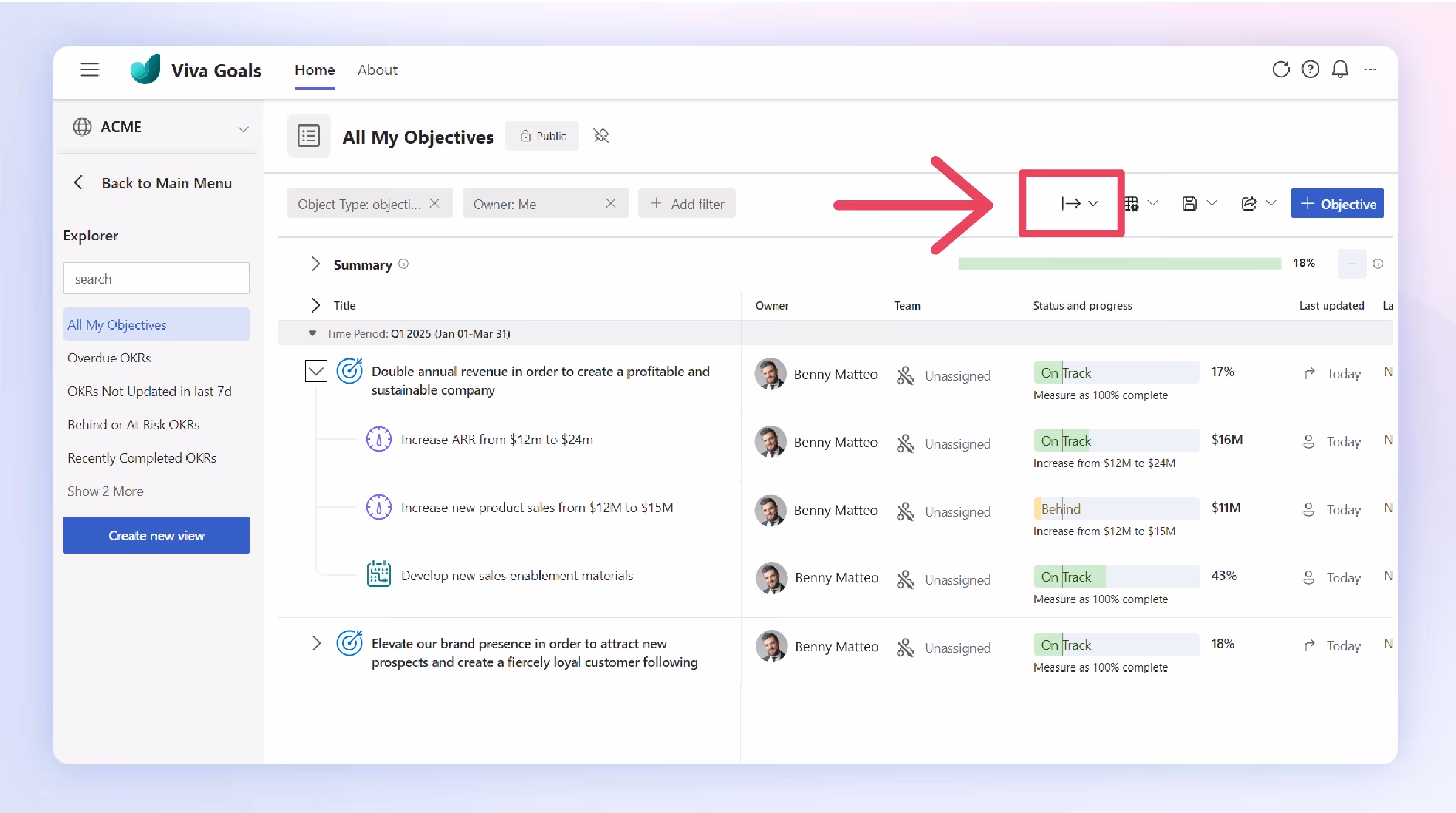Collapse the Q1 2025 time period group
Screen dimensions: 1456x813
point(312,333)
